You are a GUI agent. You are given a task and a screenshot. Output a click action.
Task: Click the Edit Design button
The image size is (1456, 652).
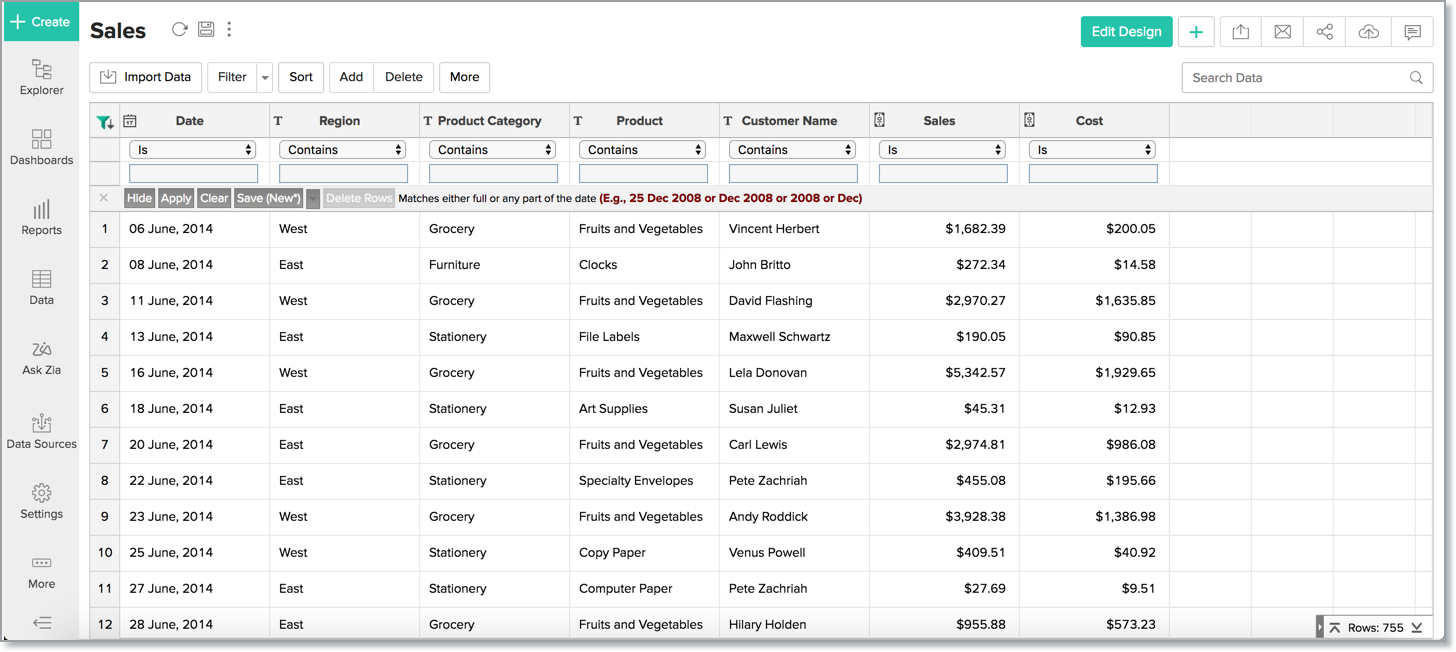[x=1126, y=32]
